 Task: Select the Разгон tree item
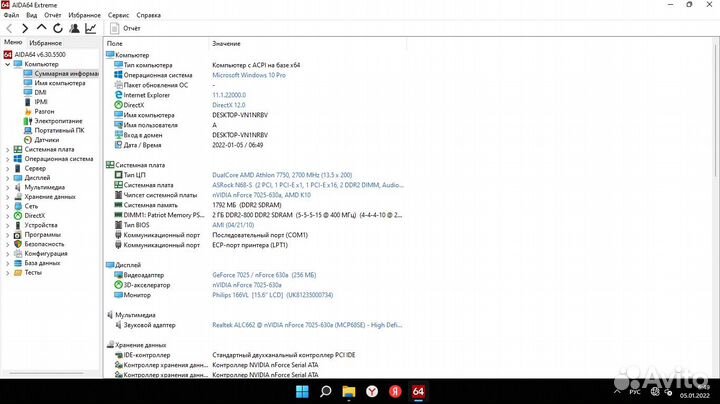pos(39,112)
